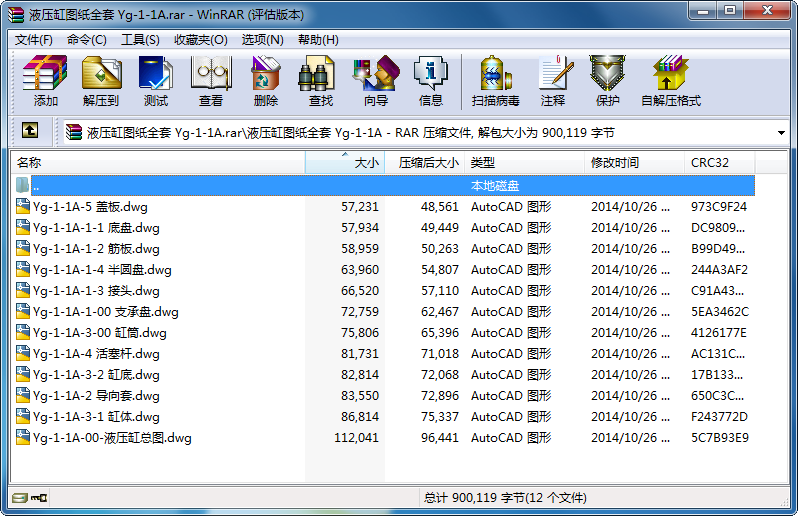Click the parent folder icon in file list

click(x=22, y=185)
